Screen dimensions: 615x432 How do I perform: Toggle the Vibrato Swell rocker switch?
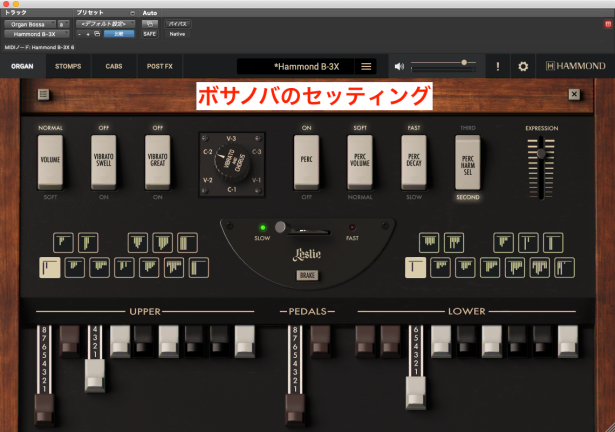click(x=104, y=163)
